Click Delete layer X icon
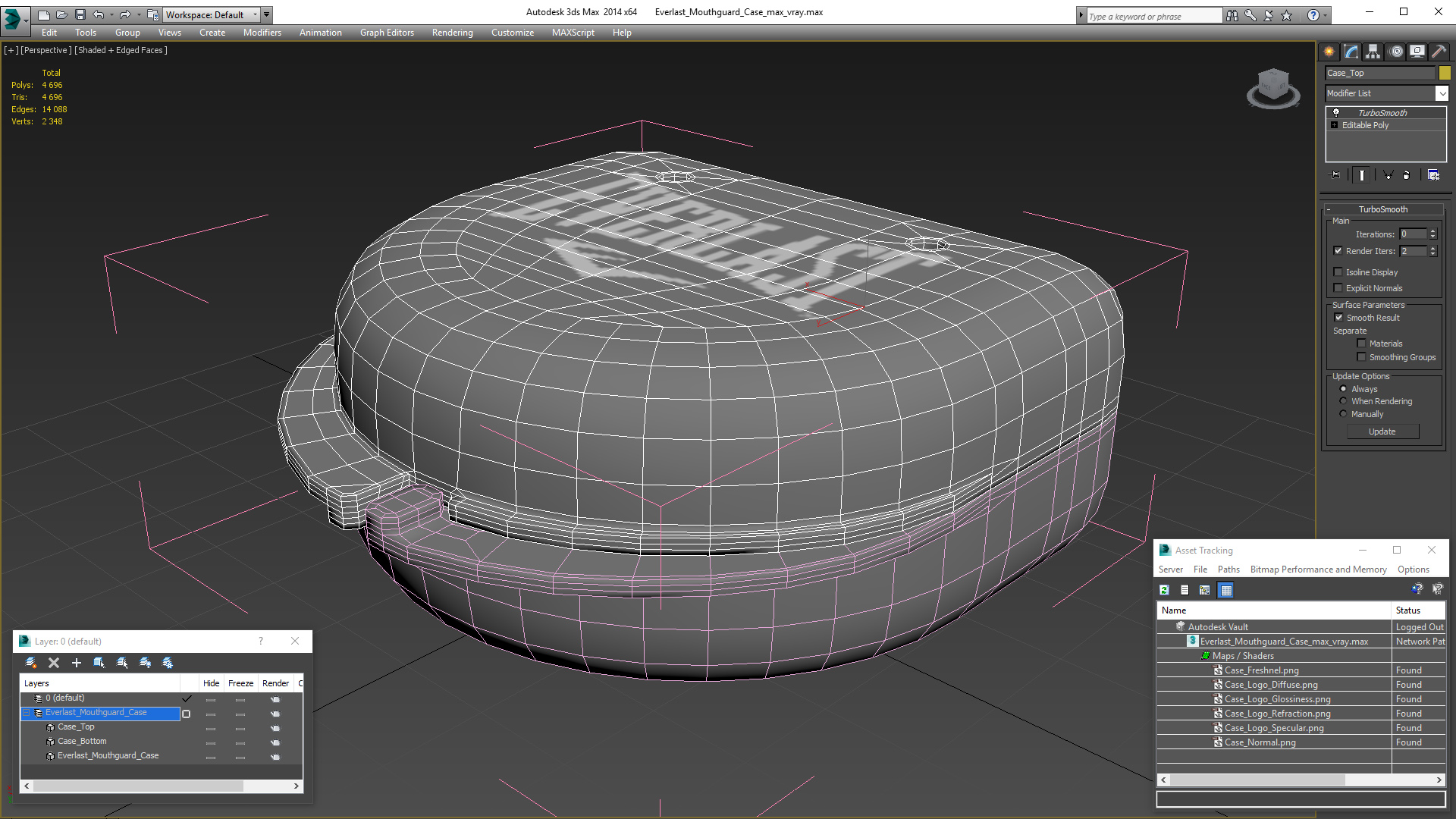The height and width of the screenshot is (819, 1456). 54,663
